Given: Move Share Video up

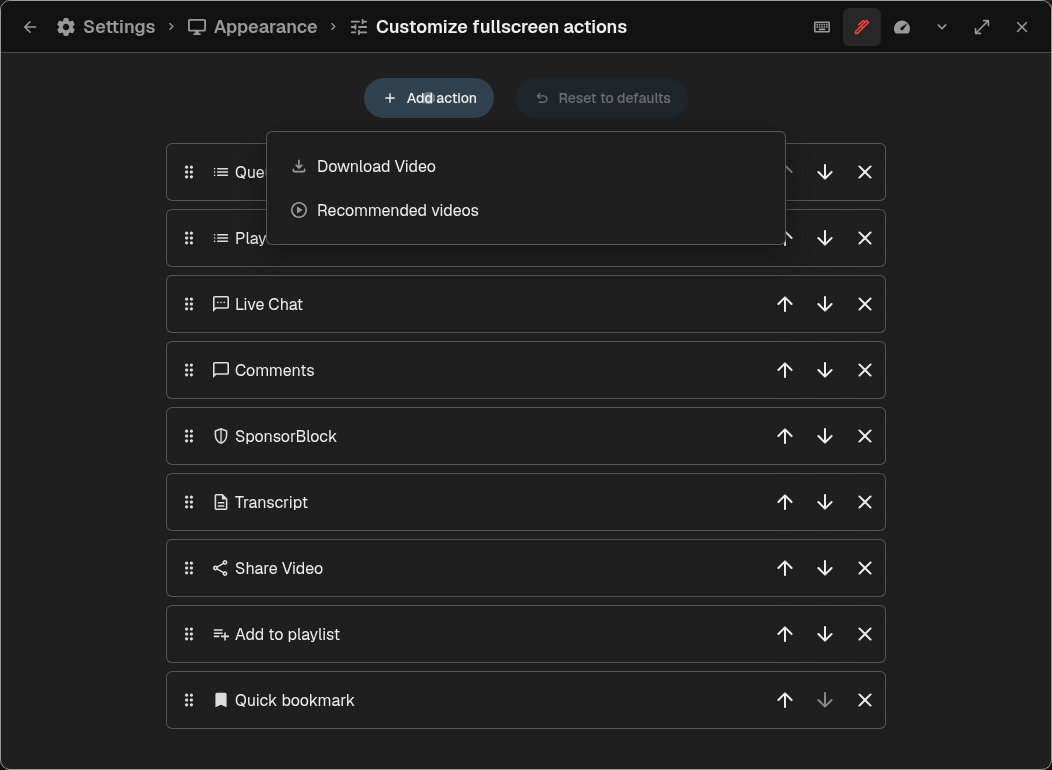Looking at the screenshot, I should coord(785,568).
